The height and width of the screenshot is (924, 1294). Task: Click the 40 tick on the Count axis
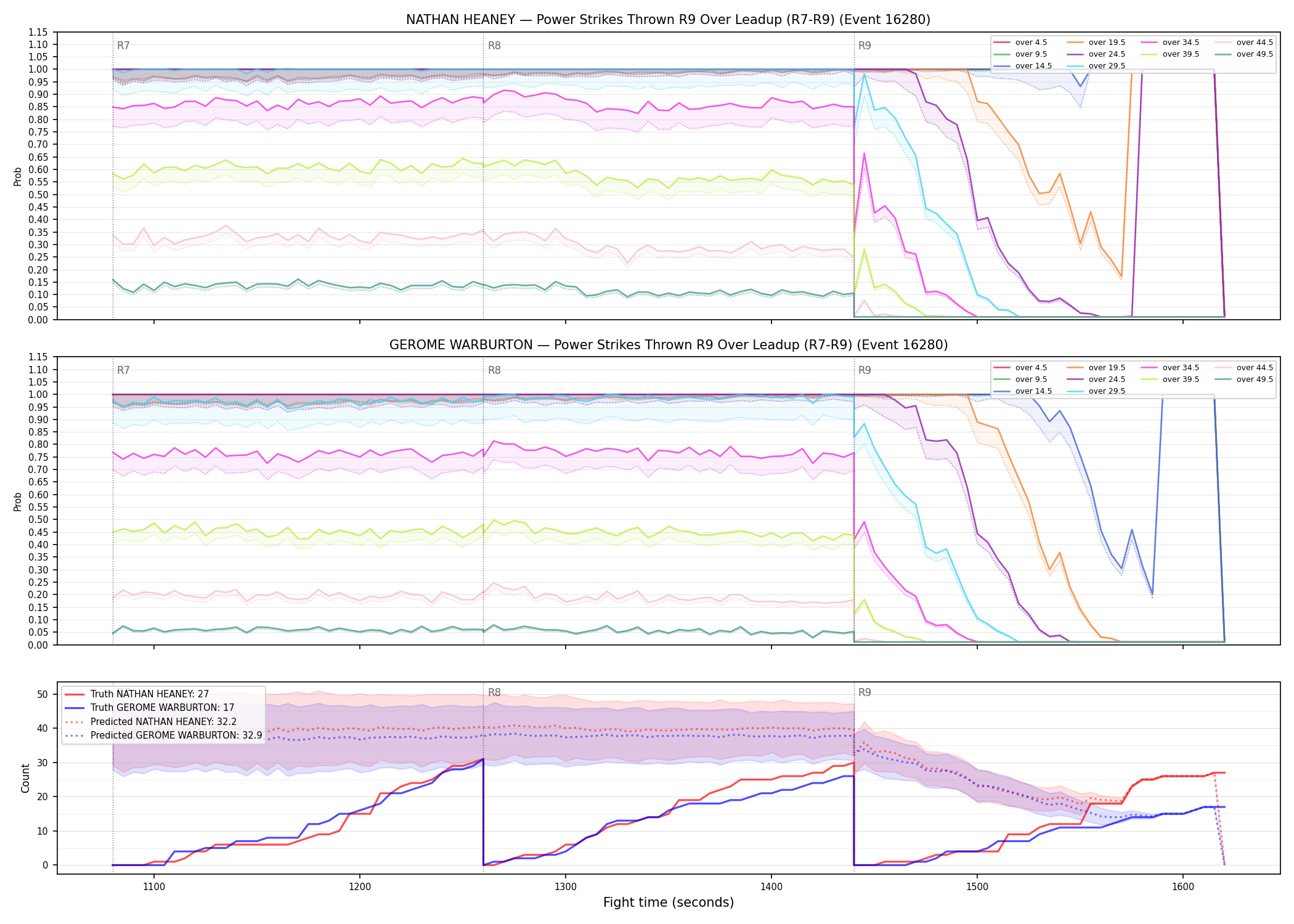(43, 728)
